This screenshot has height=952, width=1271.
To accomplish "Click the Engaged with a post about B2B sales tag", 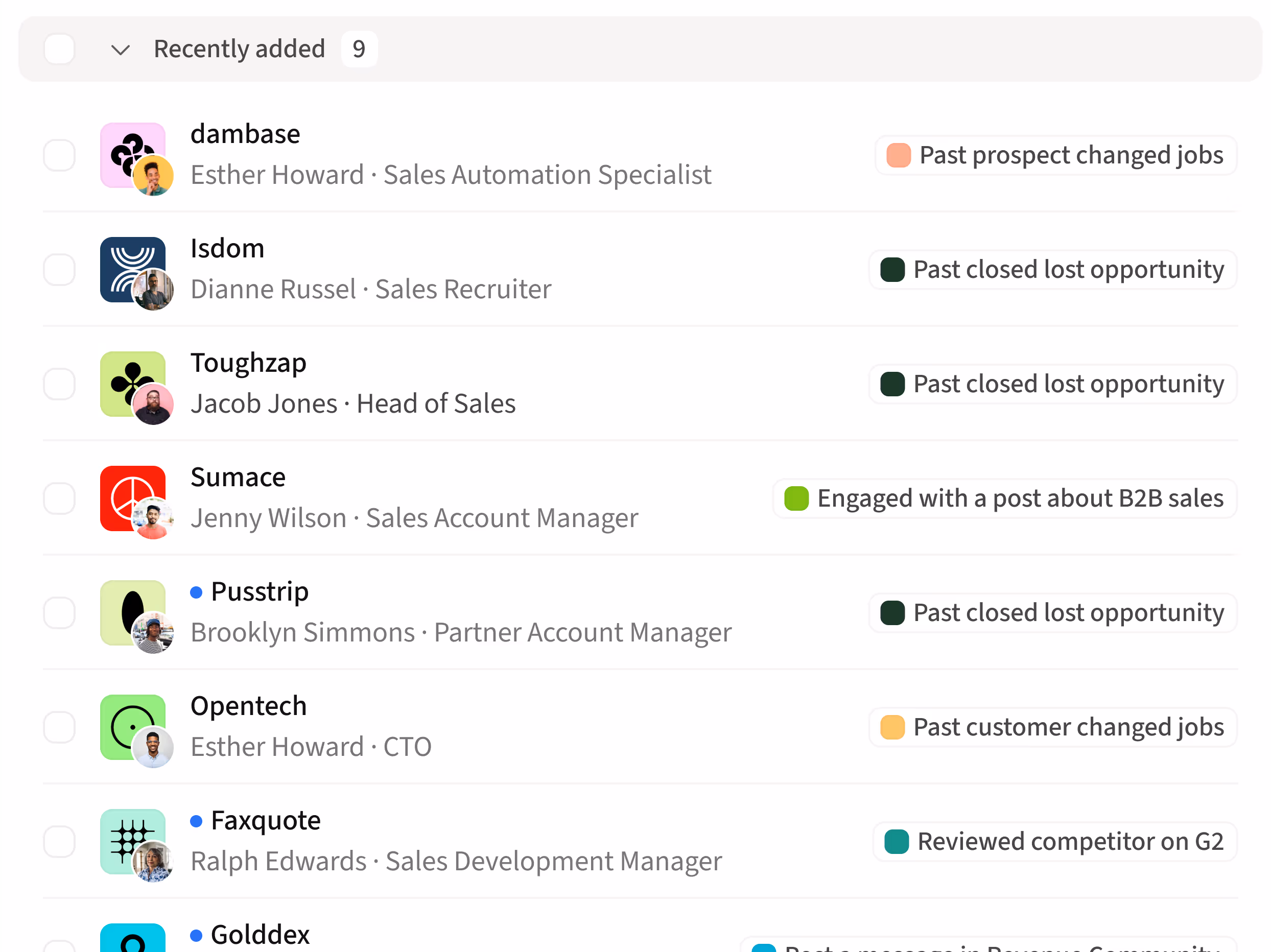I will point(1004,498).
